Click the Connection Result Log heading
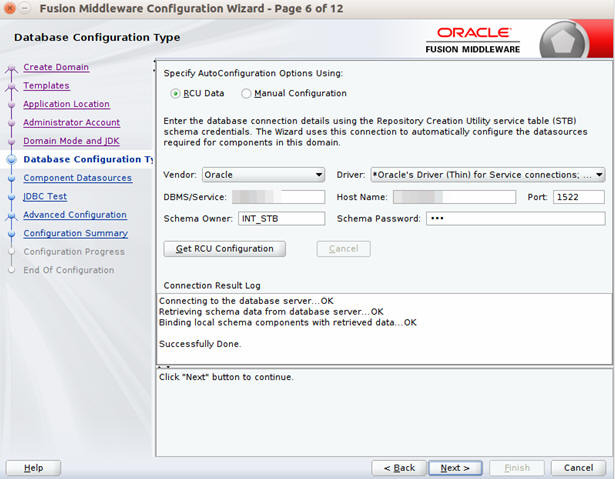Image resolution: width=615 pixels, height=479 pixels. [212, 286]
